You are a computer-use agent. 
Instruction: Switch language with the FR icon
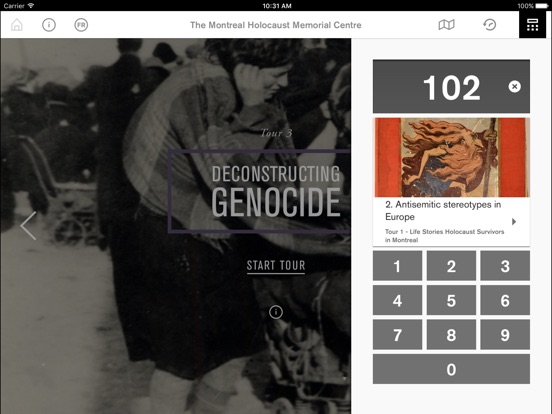click(81, 25)
